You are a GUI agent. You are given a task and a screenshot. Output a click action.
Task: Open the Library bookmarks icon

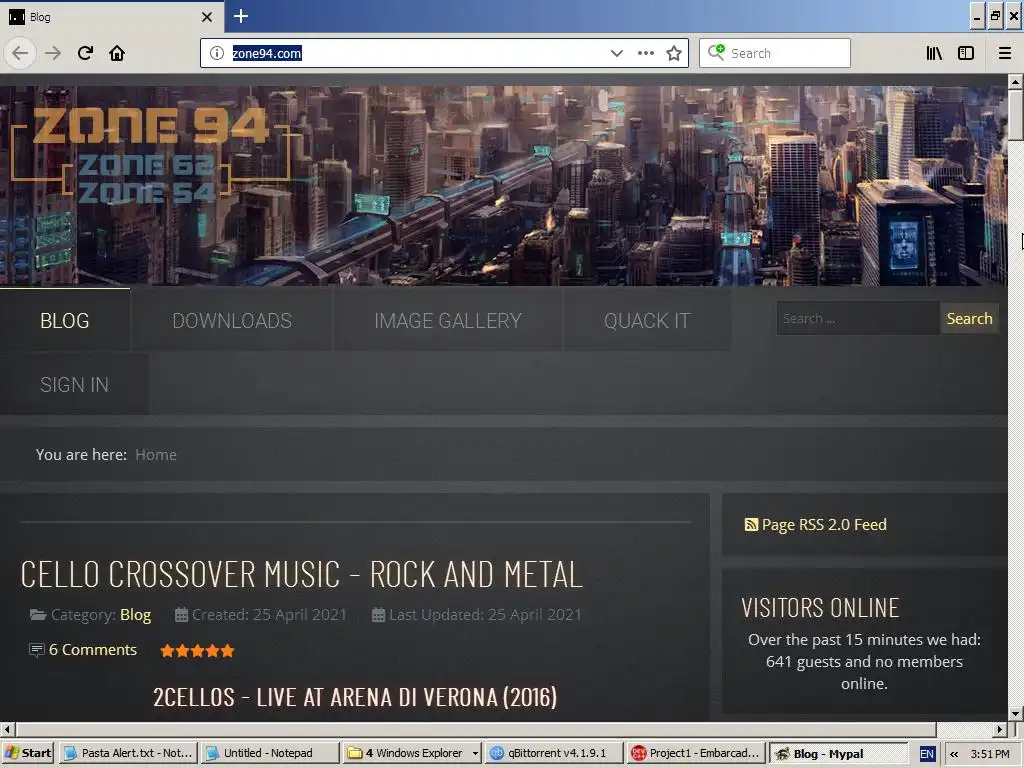(x=934, y=53)
